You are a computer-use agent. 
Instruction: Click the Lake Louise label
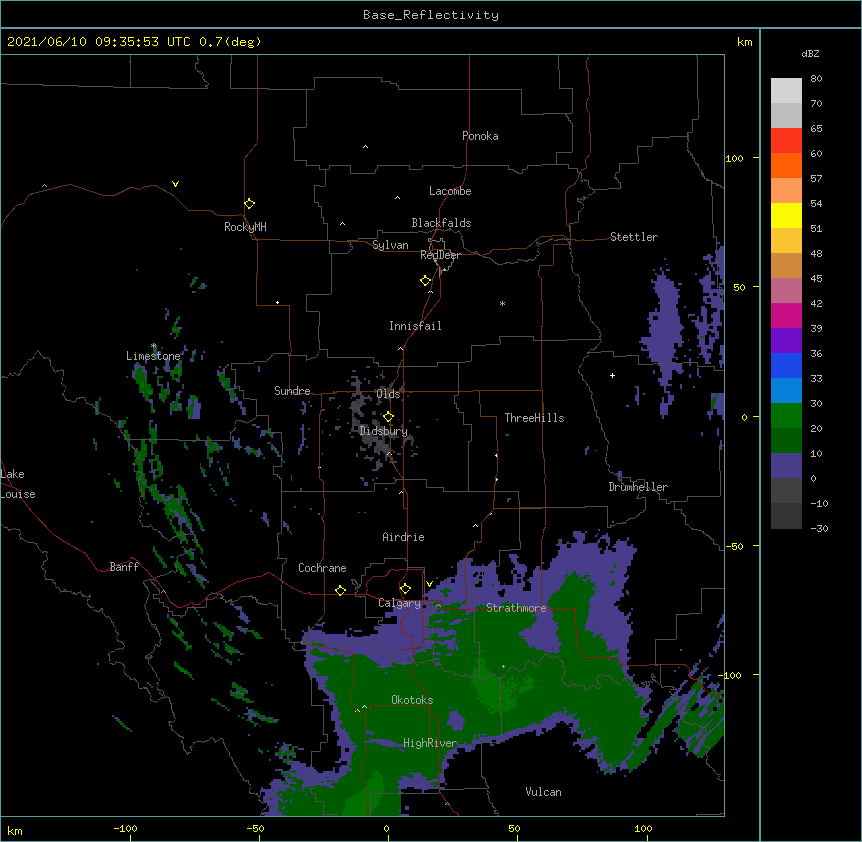18,484
